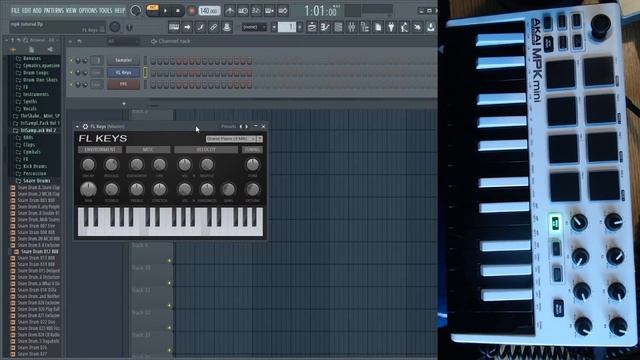Click the pattern number field showing 1
The width and height of the screenshot is (640, 360).
[x=287, y=27]
